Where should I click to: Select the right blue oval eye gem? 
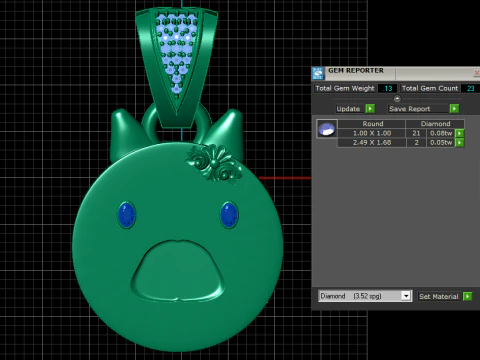click(x=229, y=215)
